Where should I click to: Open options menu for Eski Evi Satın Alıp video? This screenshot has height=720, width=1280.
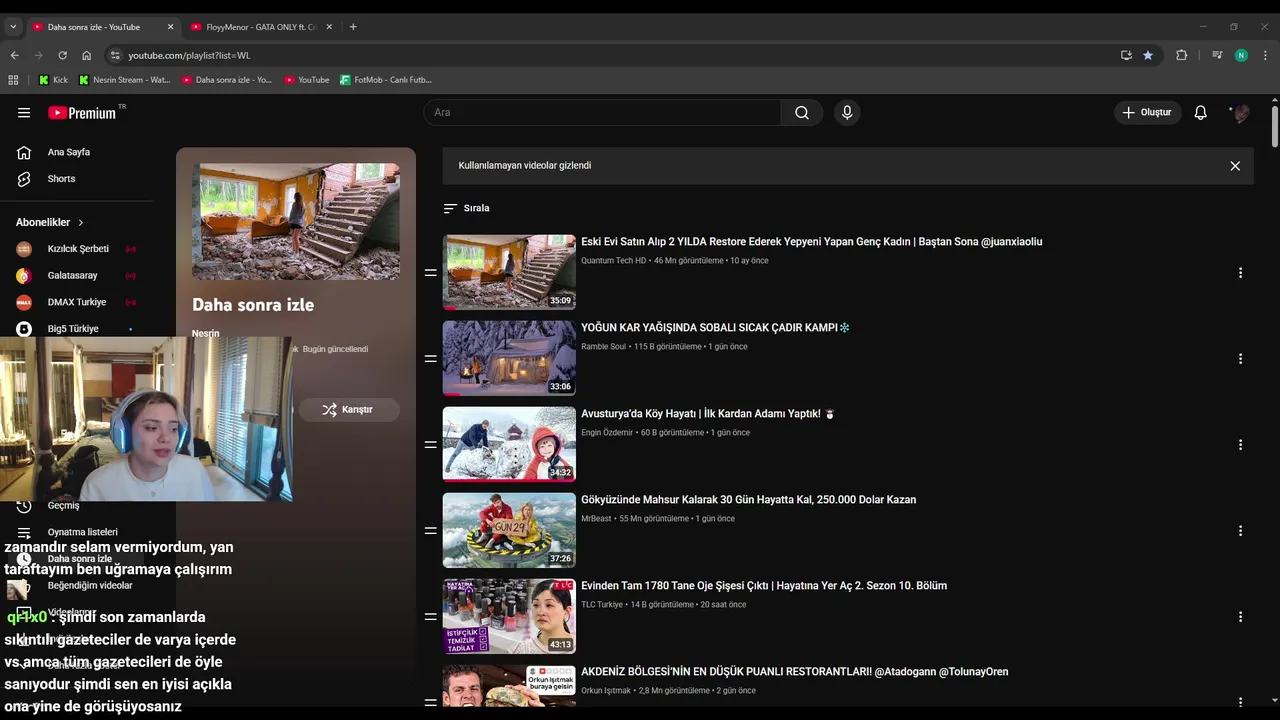[x=1240, y=273]
